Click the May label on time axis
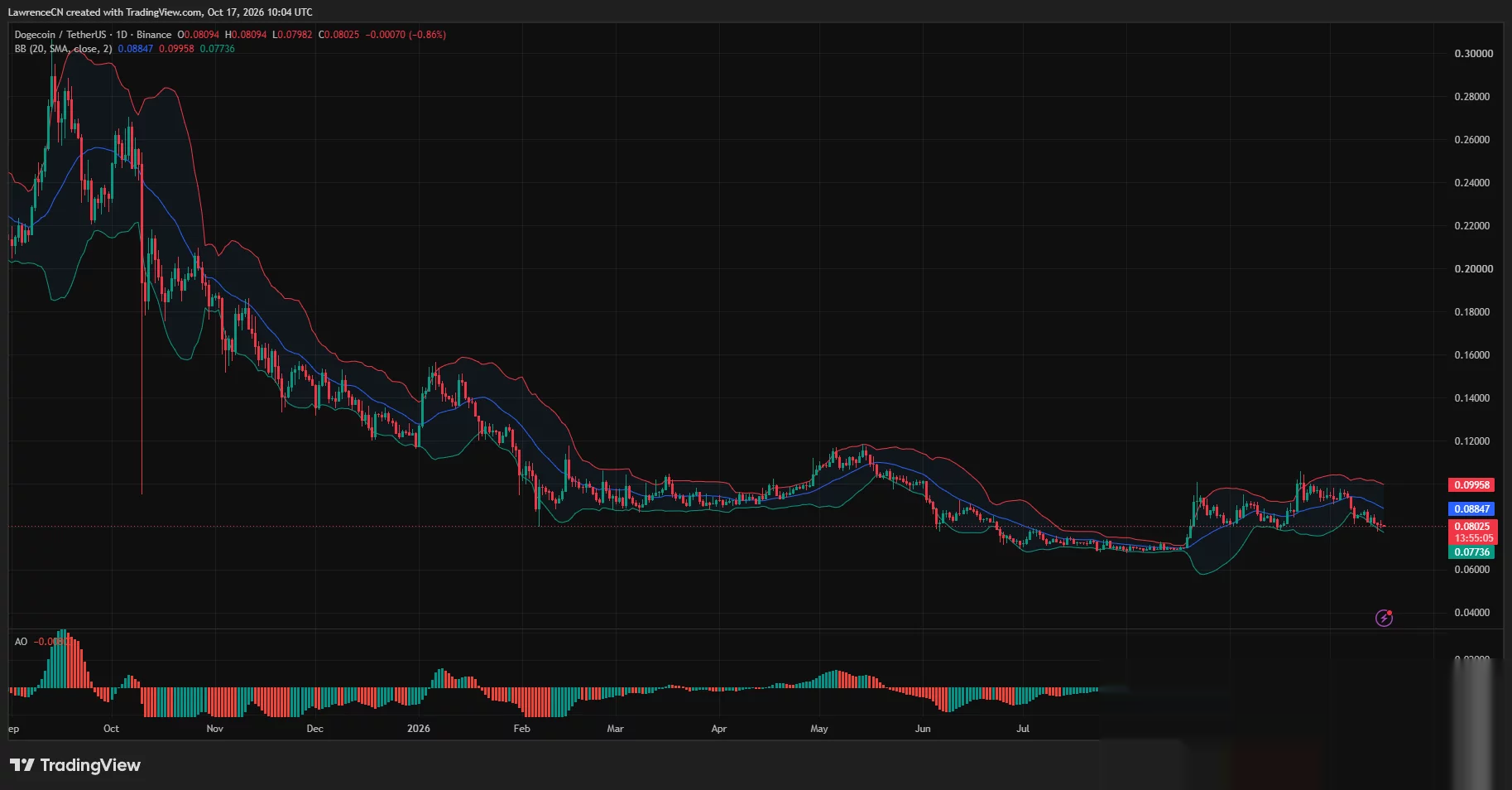The image size is (1512, 790). point(818,729)
